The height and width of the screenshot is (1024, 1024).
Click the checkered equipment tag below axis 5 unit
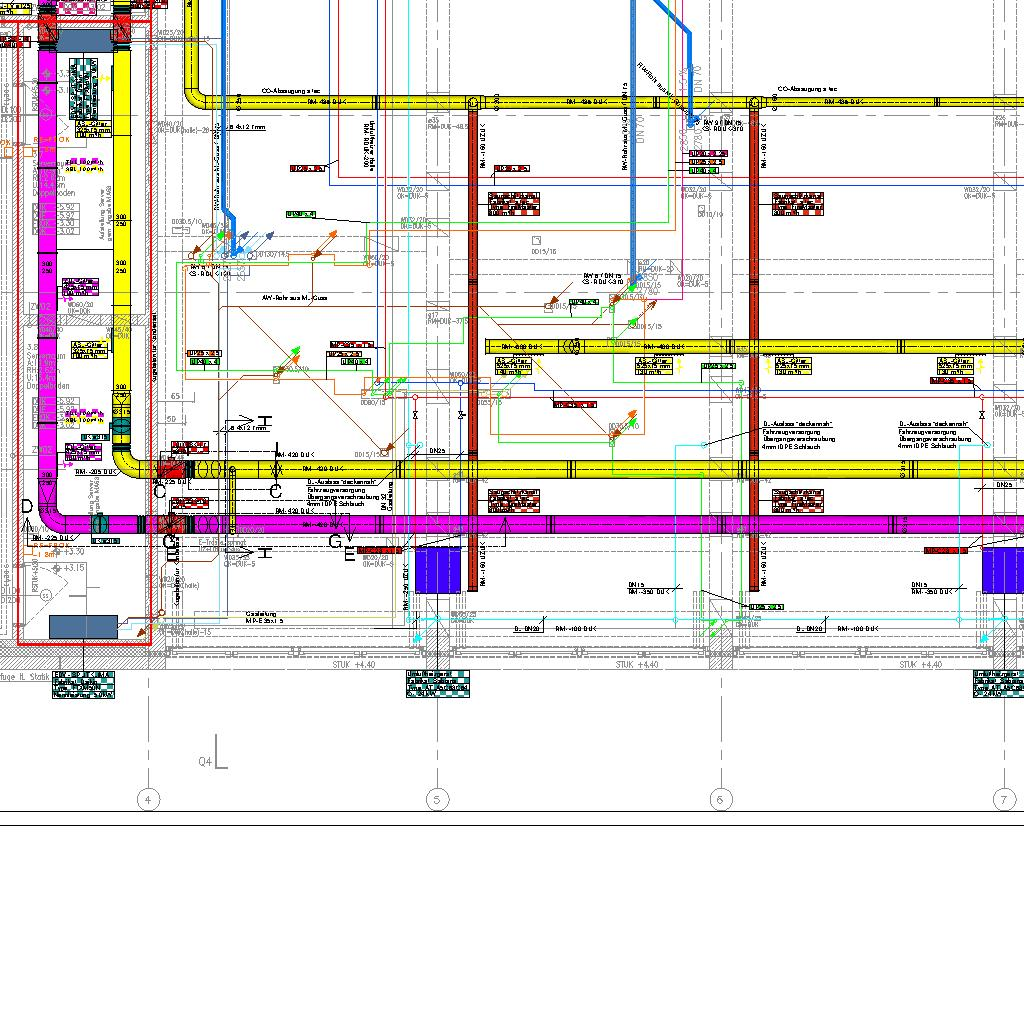[x=437, y=684]
